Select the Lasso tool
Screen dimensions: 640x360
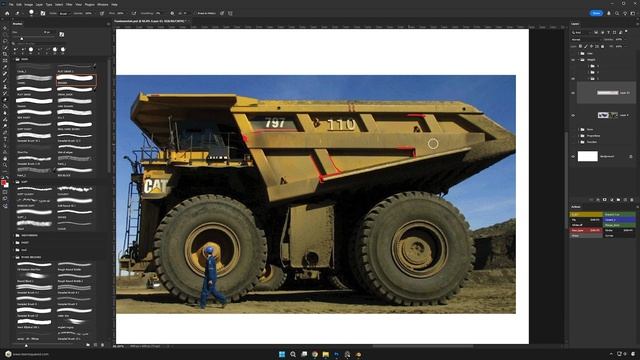click(5, 41)
